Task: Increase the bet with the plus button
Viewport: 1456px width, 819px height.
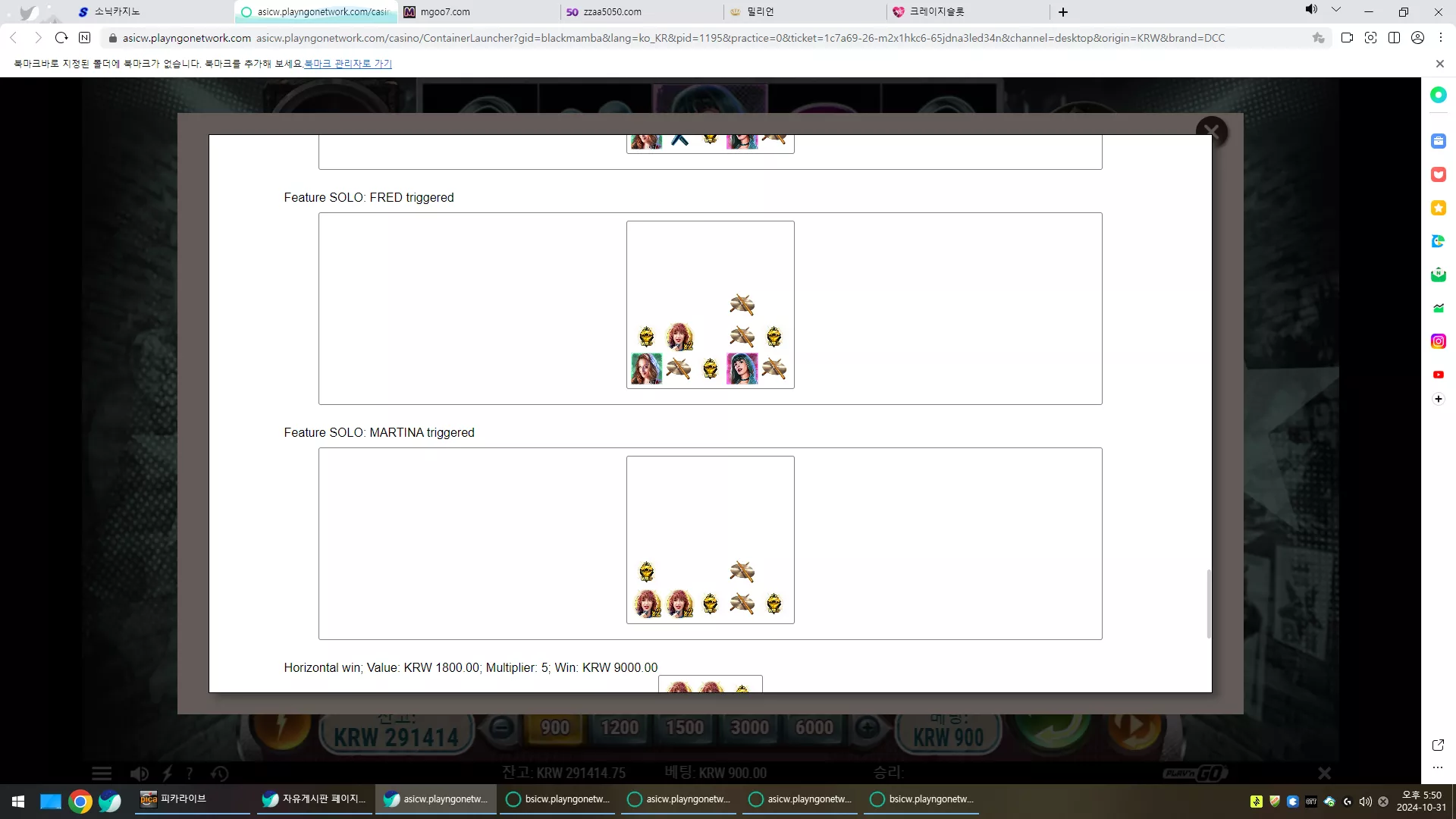Action: pos(868,728)
